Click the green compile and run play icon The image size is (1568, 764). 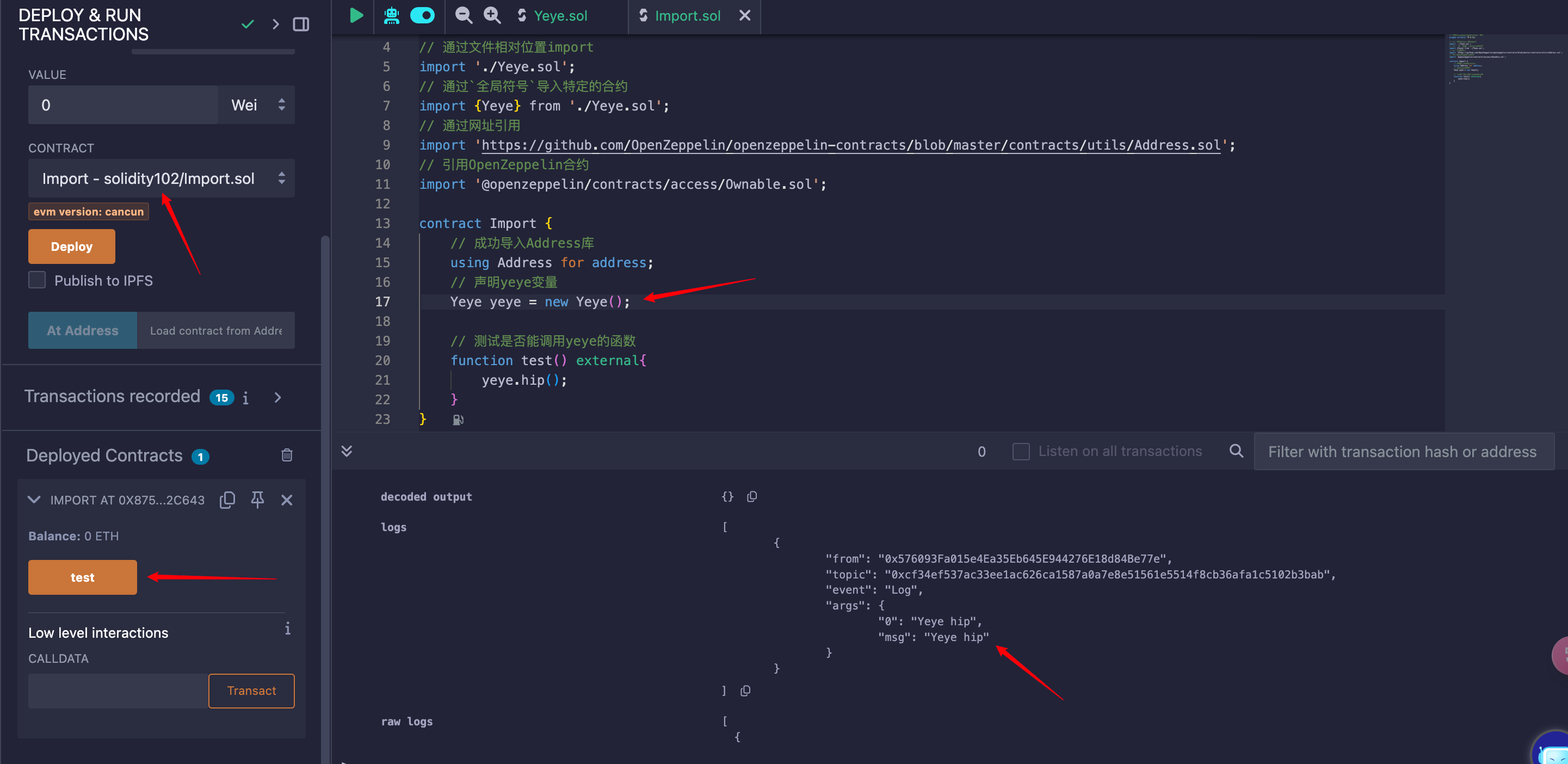tap(357, 15)
